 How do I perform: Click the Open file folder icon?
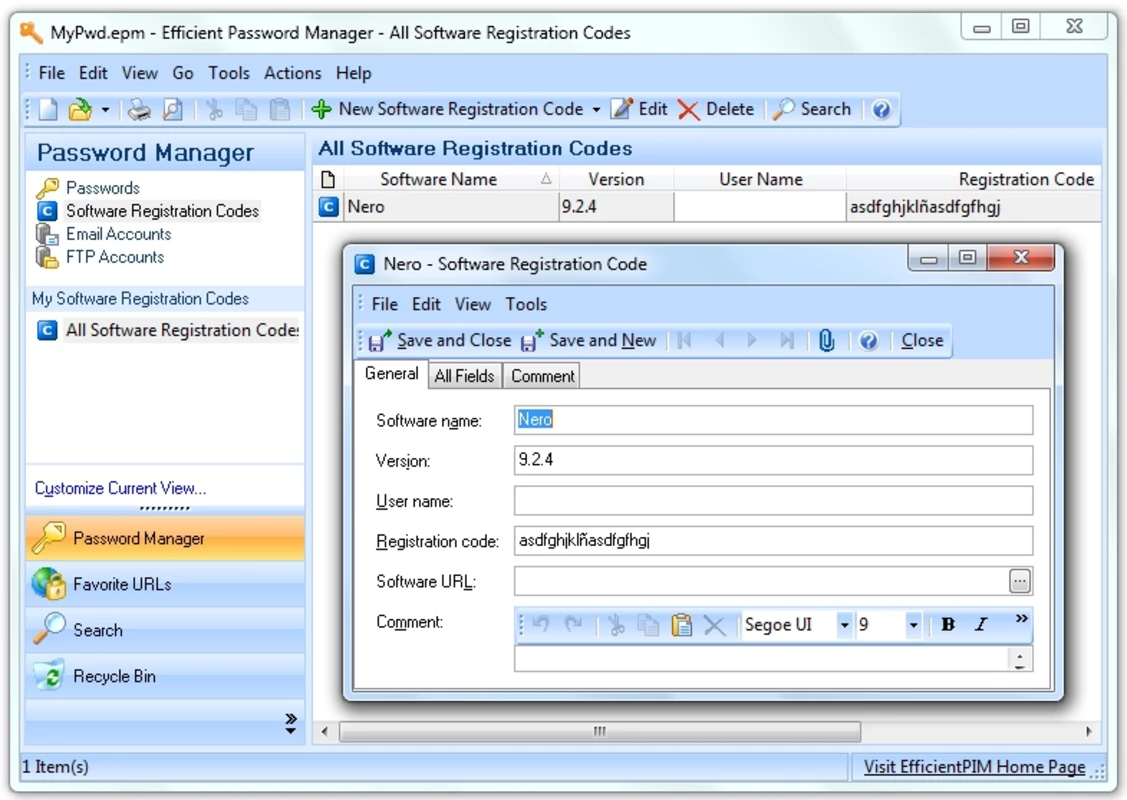click(80, 109)
